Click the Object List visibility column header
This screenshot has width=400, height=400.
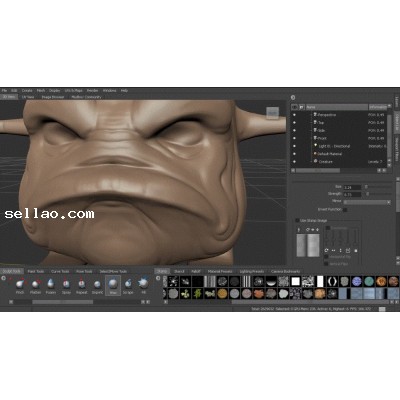pyautogui.click(x=294, y=107)
